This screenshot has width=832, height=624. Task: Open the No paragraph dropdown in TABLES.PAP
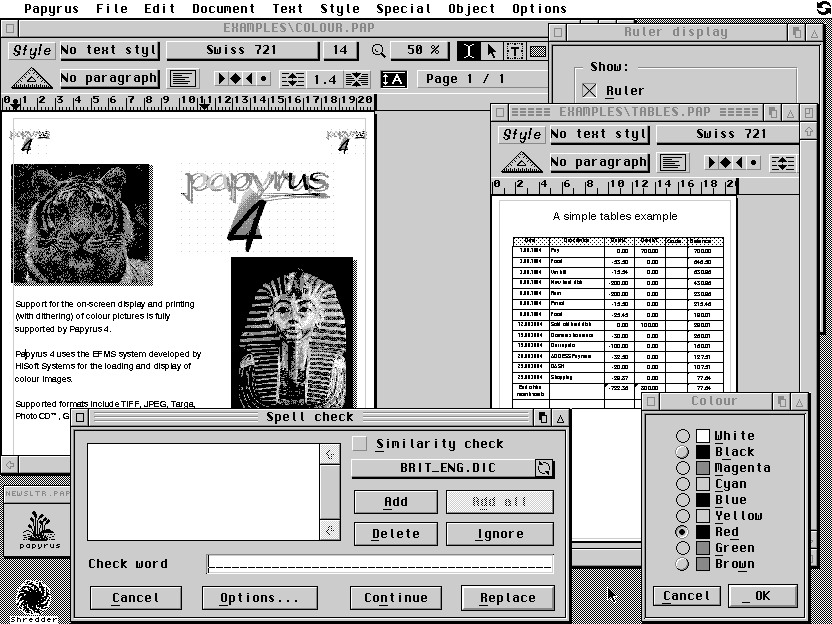tap(600, 162)
